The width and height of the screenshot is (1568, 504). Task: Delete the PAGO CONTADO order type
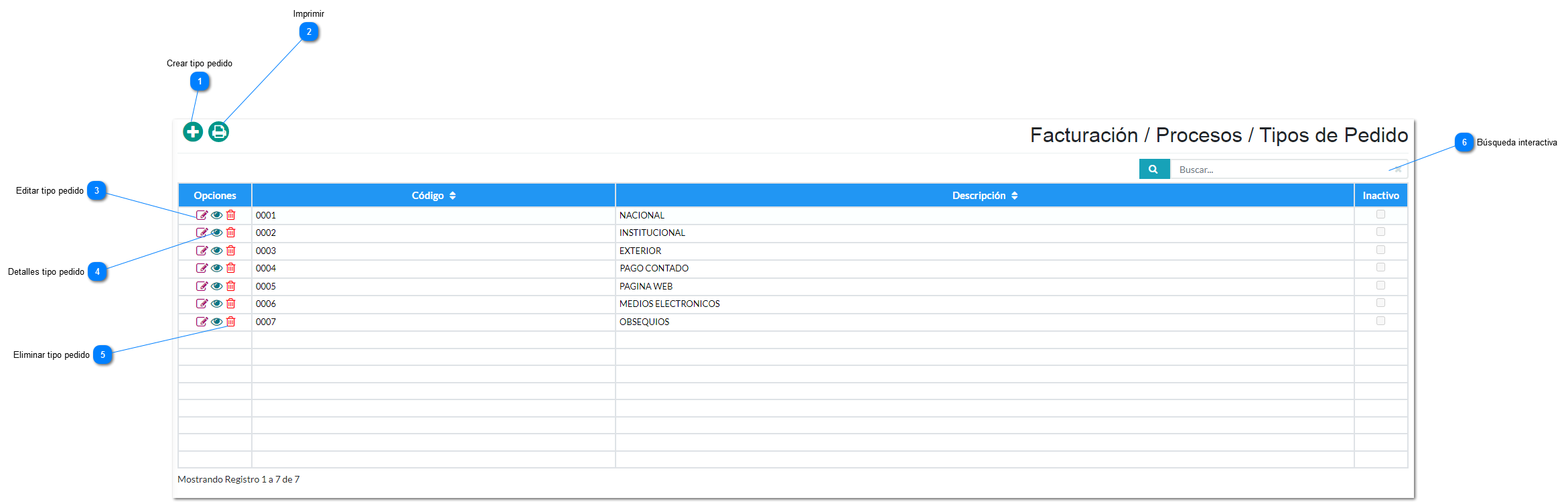pos(231,268)
